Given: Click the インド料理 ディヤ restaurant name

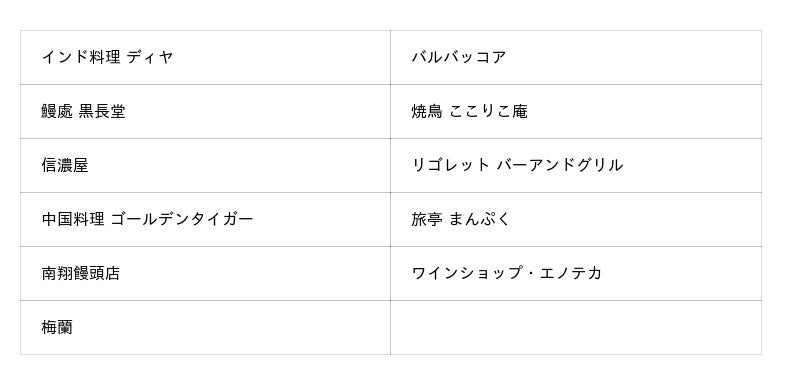Looking at the screenshot, I should [108, 57].
